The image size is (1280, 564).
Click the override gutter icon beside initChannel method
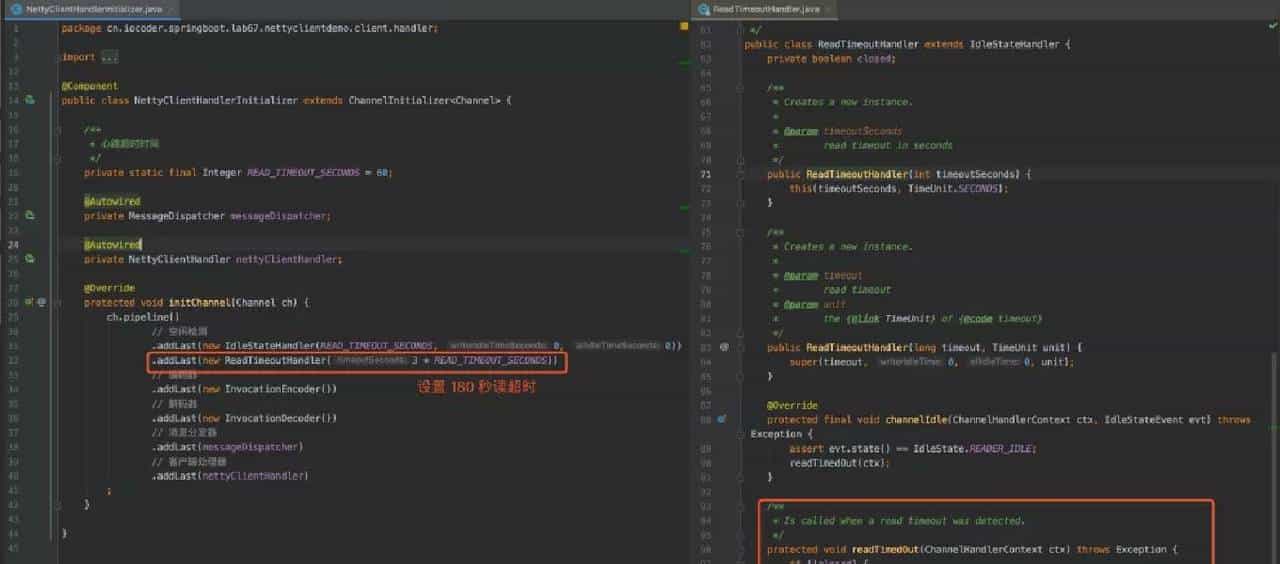pyautogui.click(x=30, y=302)
